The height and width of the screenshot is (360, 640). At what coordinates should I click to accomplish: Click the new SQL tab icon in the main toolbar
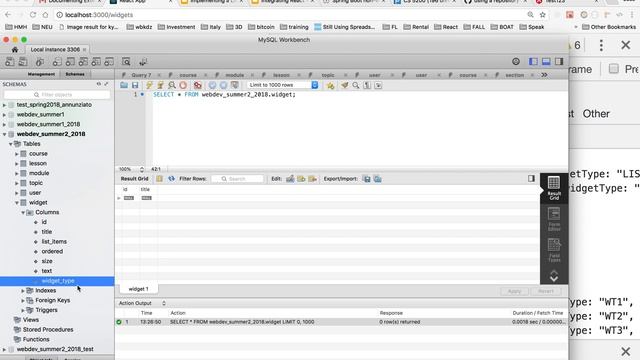[x=9, y=62]
